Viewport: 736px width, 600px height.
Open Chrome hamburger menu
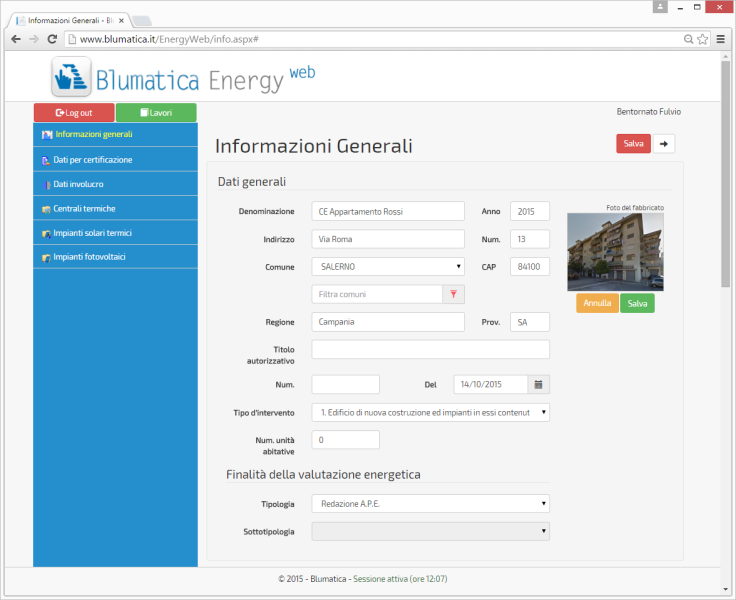(x=722, y=39)
